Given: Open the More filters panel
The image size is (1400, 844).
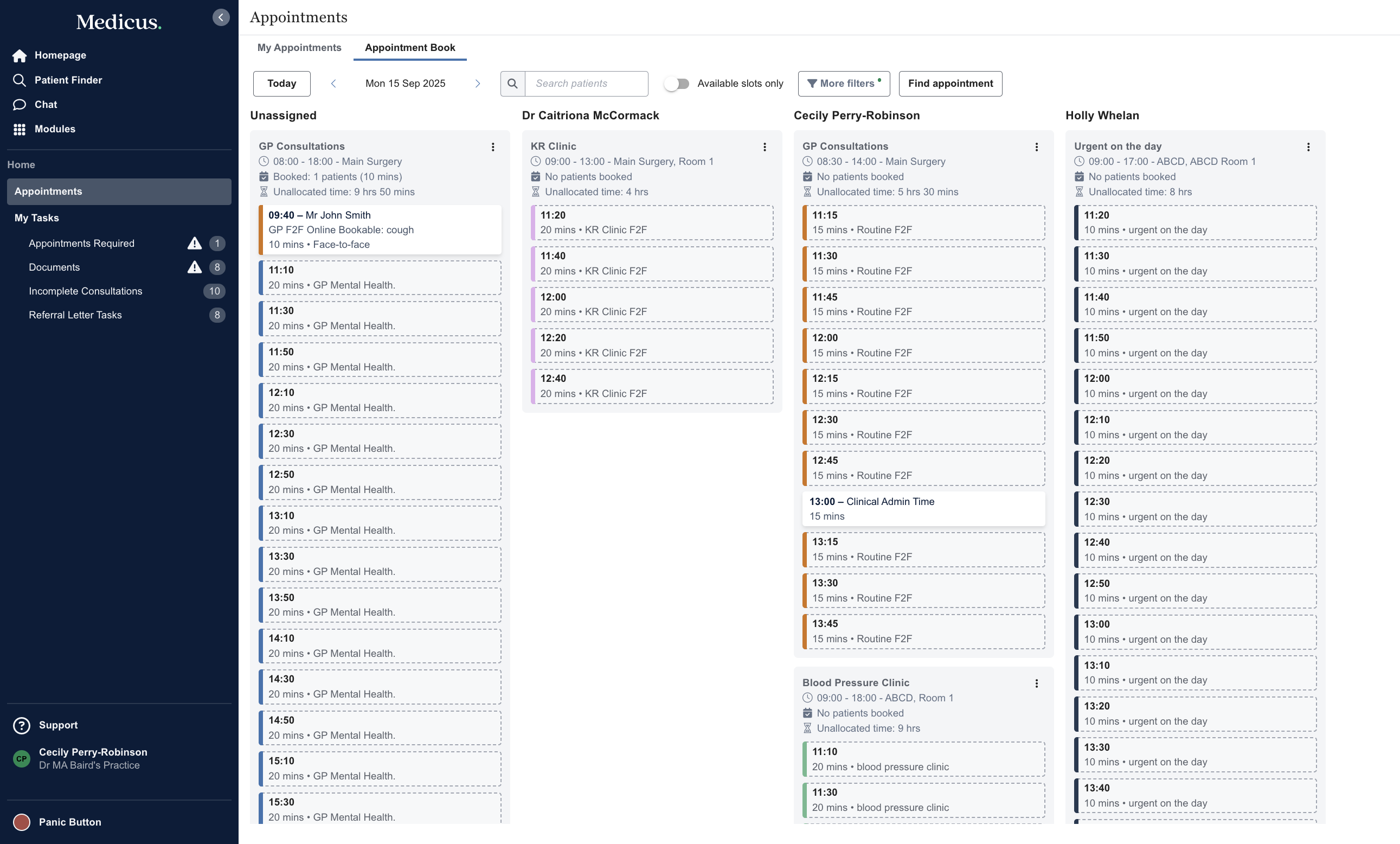Looking at the screenshot, I should pyautogui.click(x=844, y=84).
